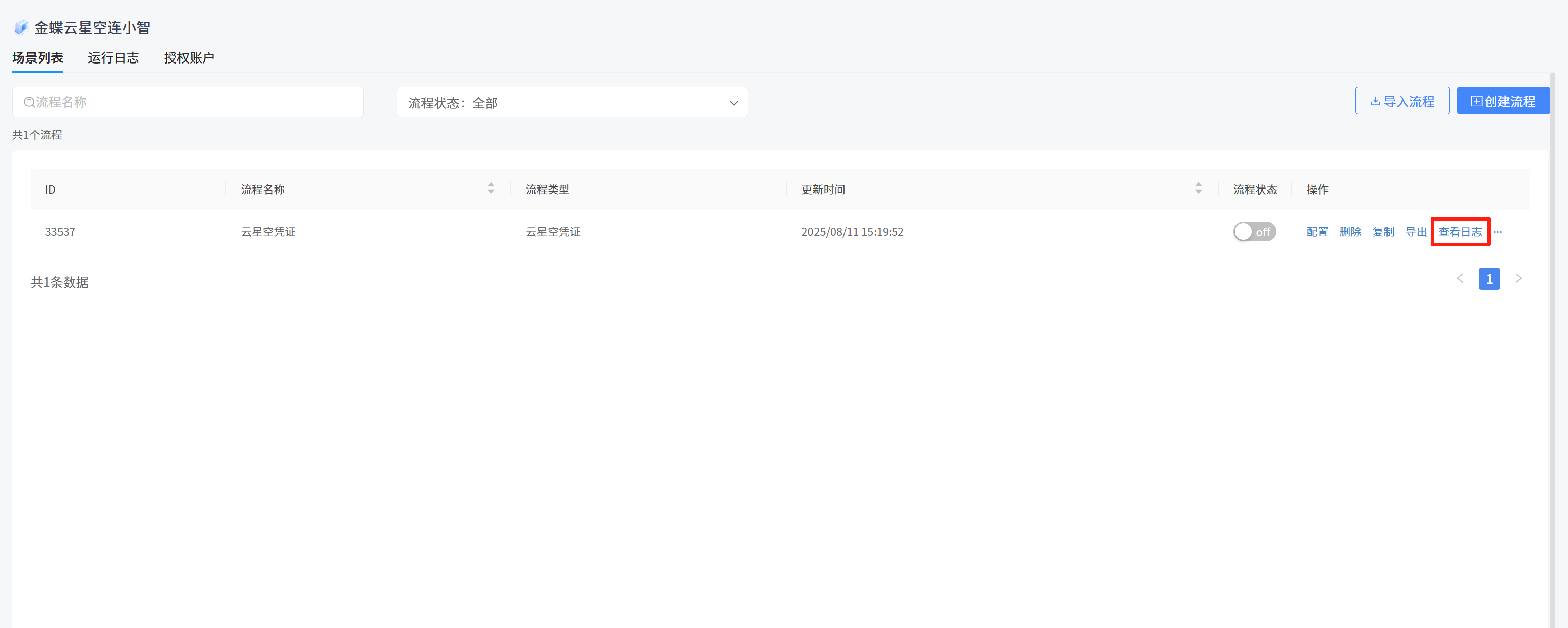This screenshot has width=1568, height=628.
Task: Click 导出 for flow 33537
Action: [x=1416, y=232]
